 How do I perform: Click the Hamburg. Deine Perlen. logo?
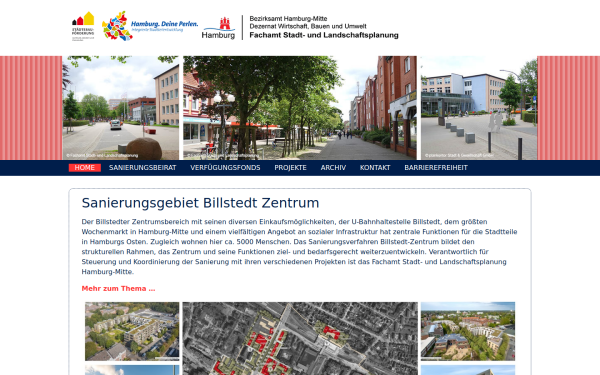point(150,26)
